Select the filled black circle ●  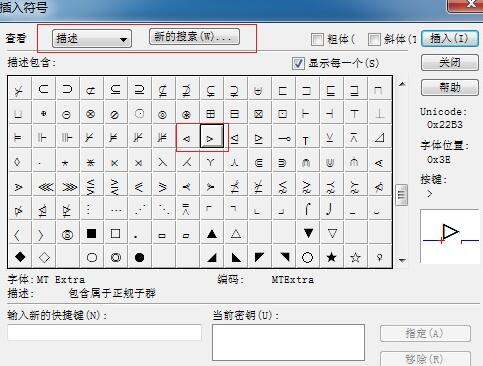[139, 257]
